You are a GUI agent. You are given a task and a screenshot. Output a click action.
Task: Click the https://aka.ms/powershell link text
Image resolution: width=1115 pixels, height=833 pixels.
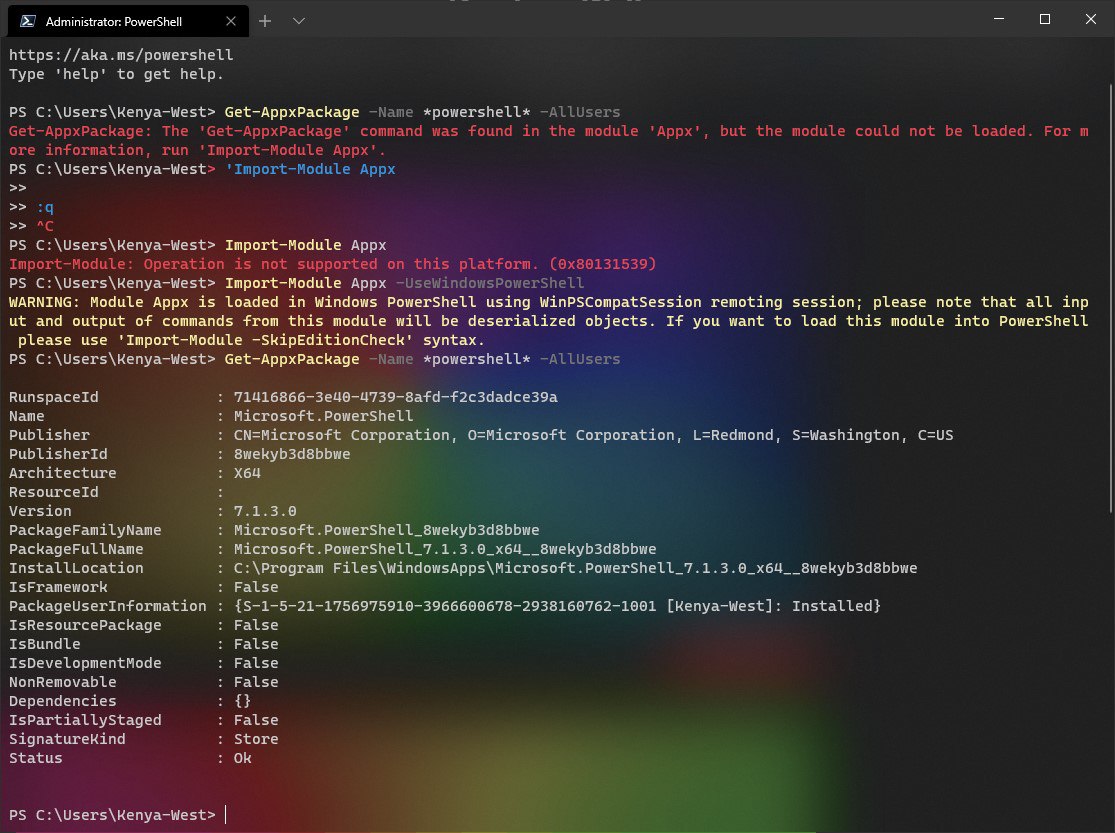point(121,55)
